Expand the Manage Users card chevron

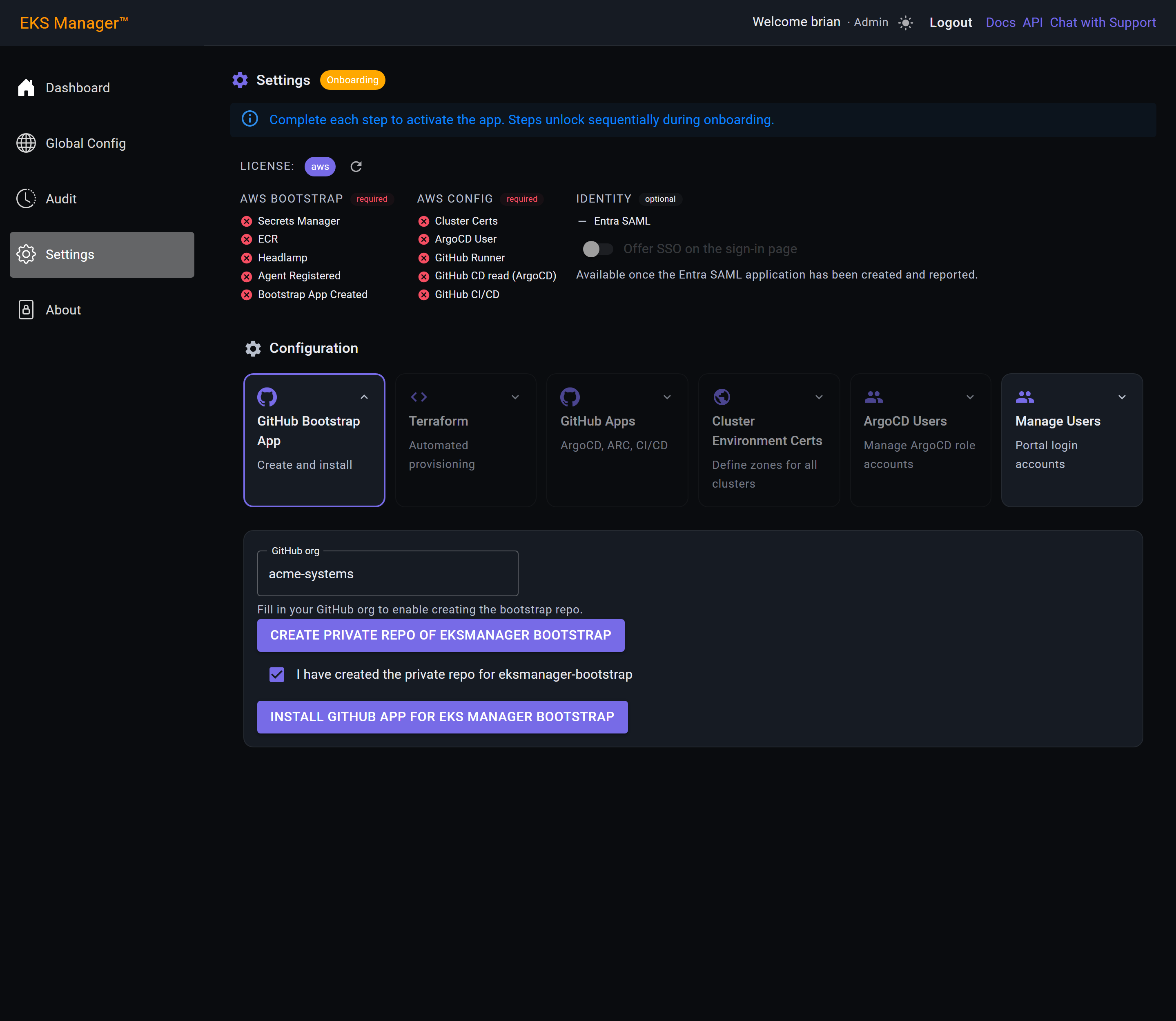tap(1122, 397)
